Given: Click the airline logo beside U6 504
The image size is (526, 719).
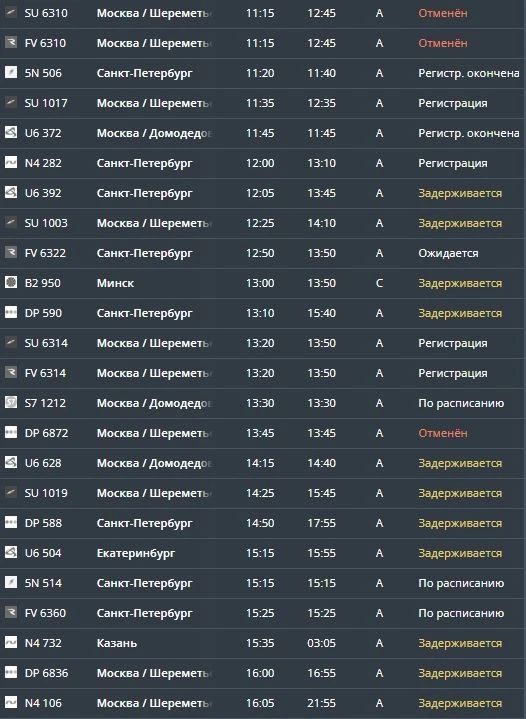Looking at the screenshot, I should pyautogui.click(x=11, y=552).
